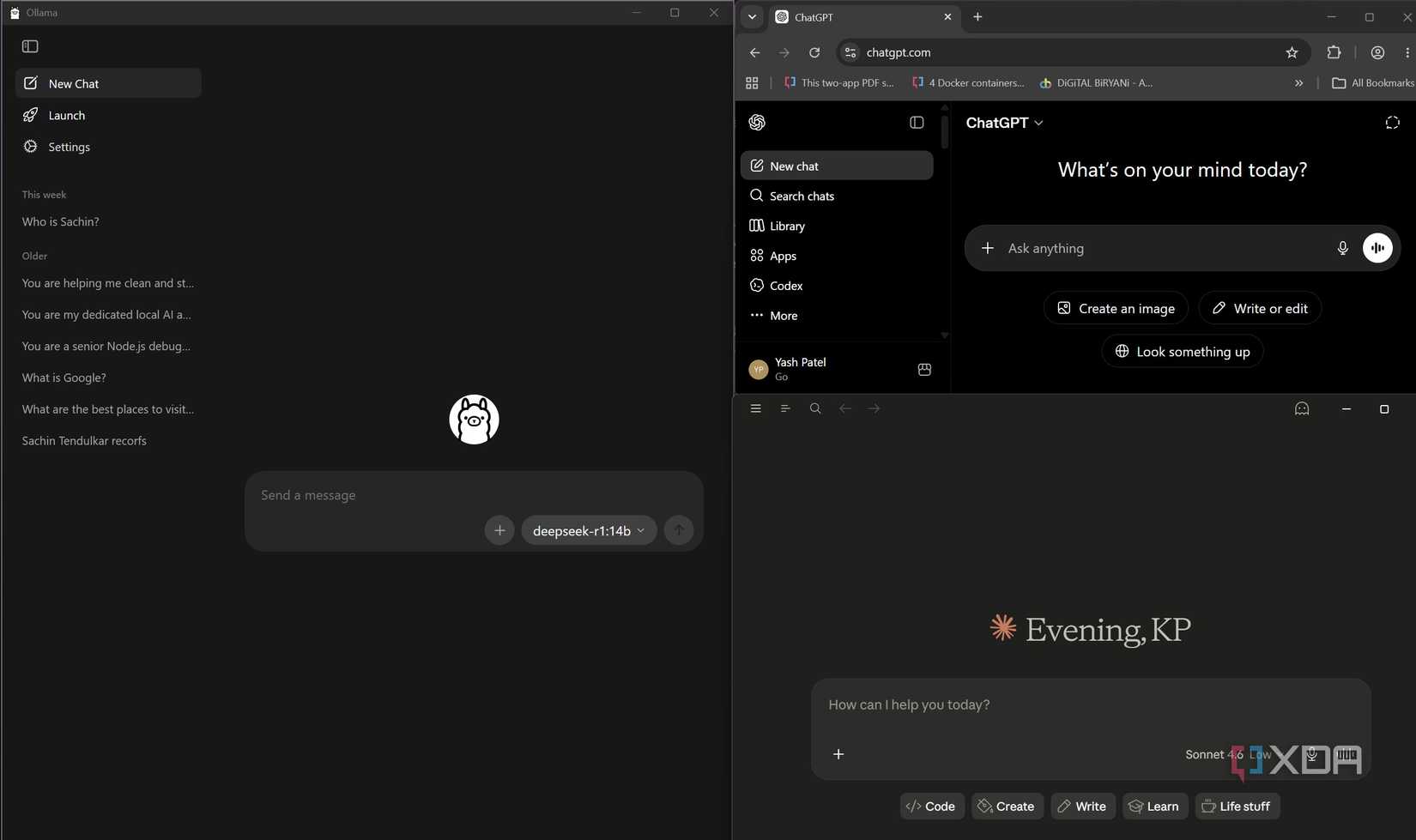Focus the Ollama 'Send a message' field

tap(474, 495)
